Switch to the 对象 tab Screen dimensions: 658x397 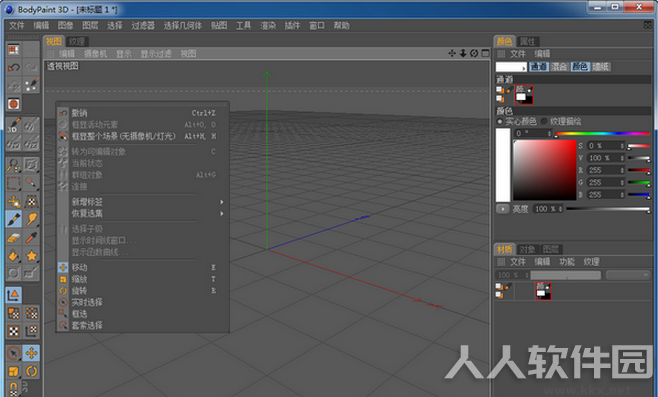point(527,249)
